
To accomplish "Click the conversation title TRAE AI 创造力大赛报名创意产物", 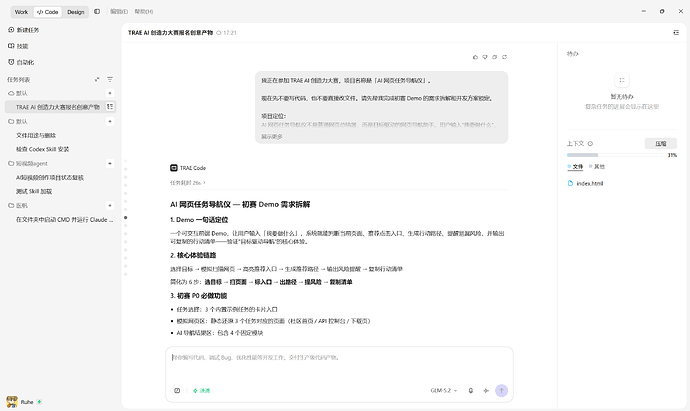I will 170,33.
